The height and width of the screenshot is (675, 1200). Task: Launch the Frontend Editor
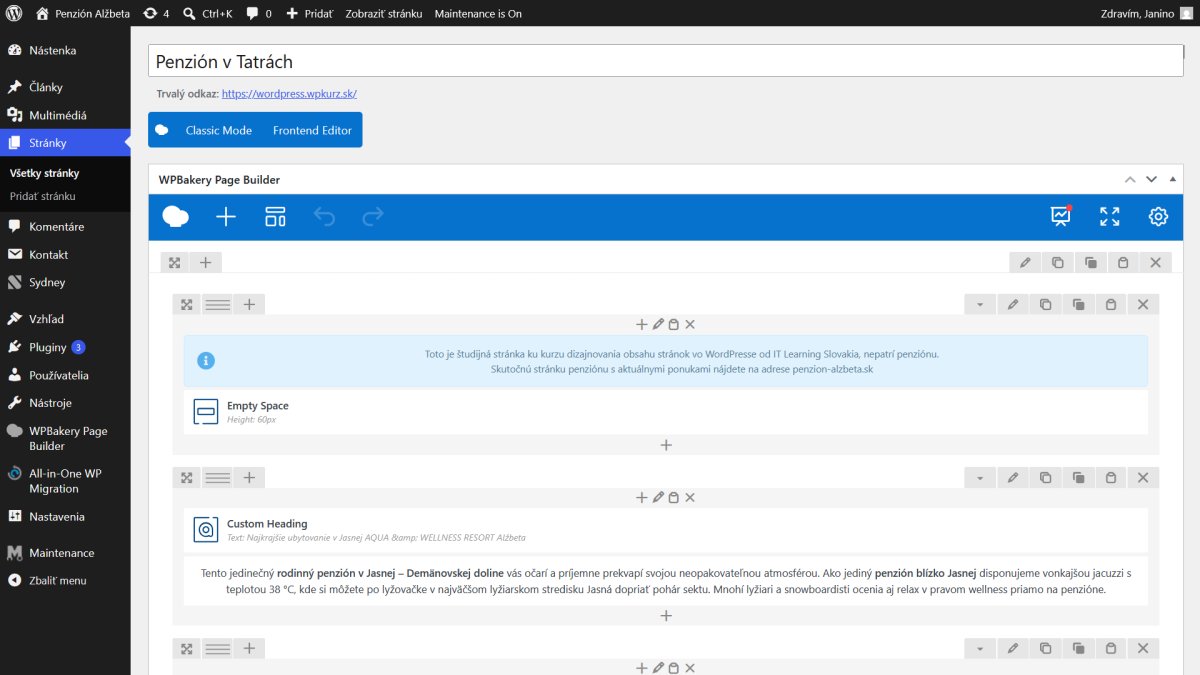[312, 131]
